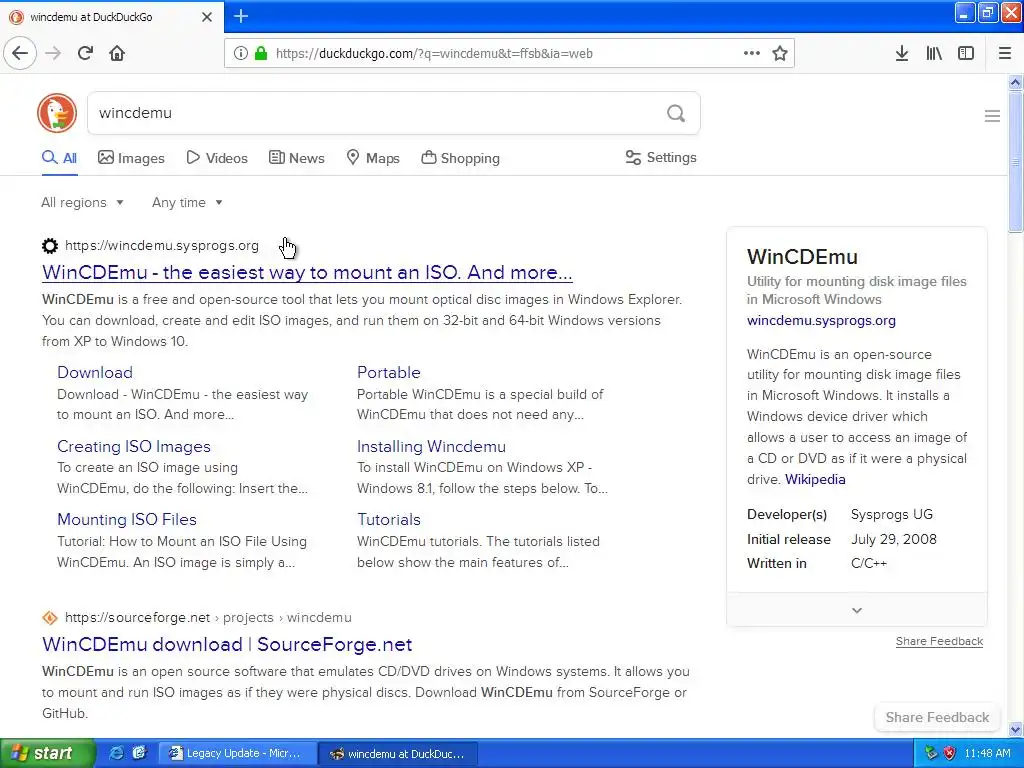Select the All search tab

(x=59, y=158)
